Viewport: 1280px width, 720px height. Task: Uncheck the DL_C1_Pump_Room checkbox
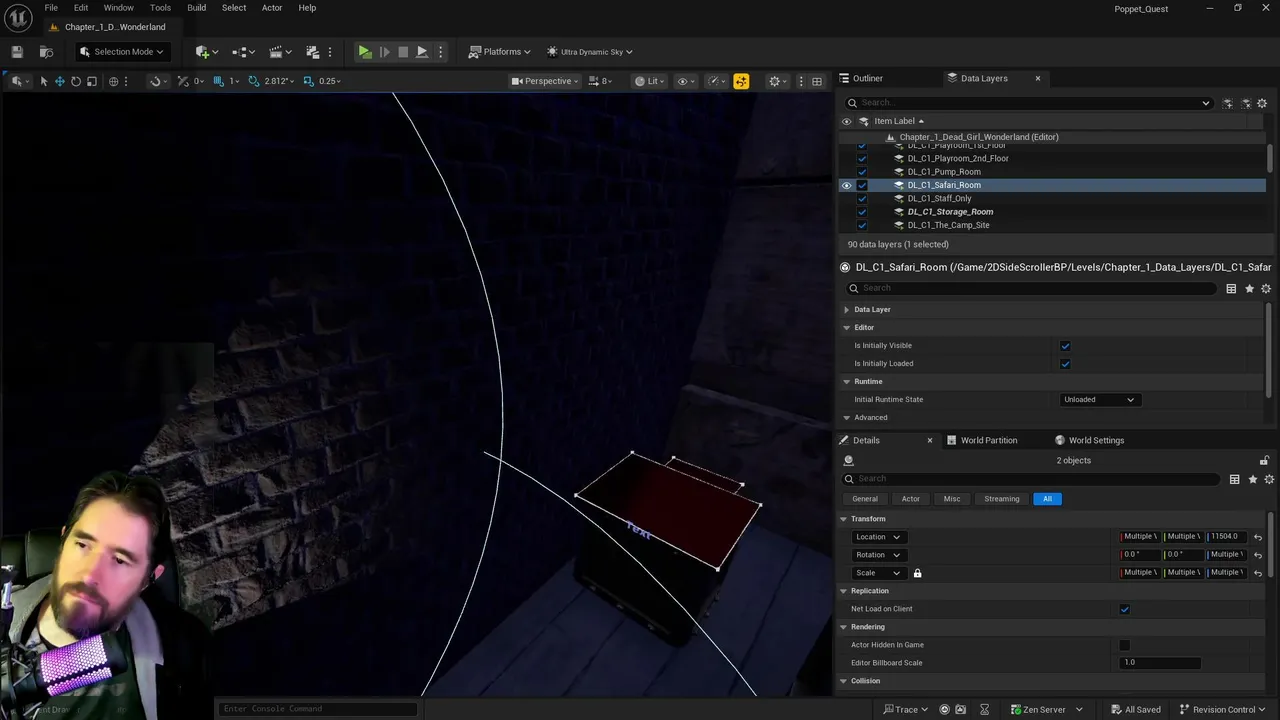pyautogui.click(x=862, y=172)
